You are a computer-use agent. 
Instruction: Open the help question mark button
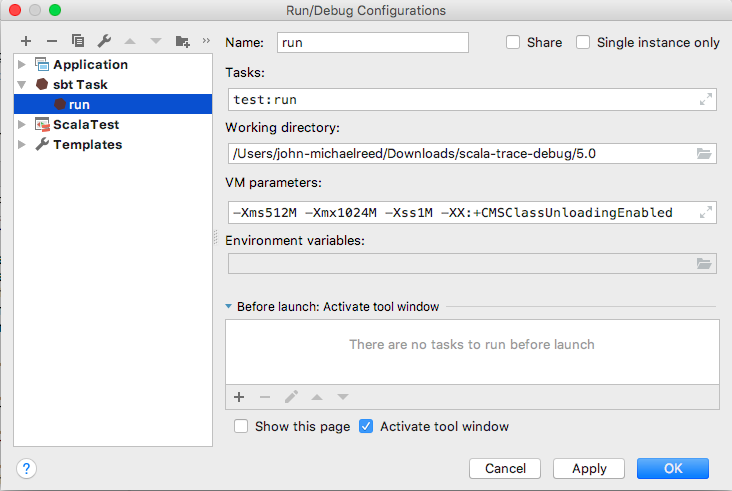(27, 468)
